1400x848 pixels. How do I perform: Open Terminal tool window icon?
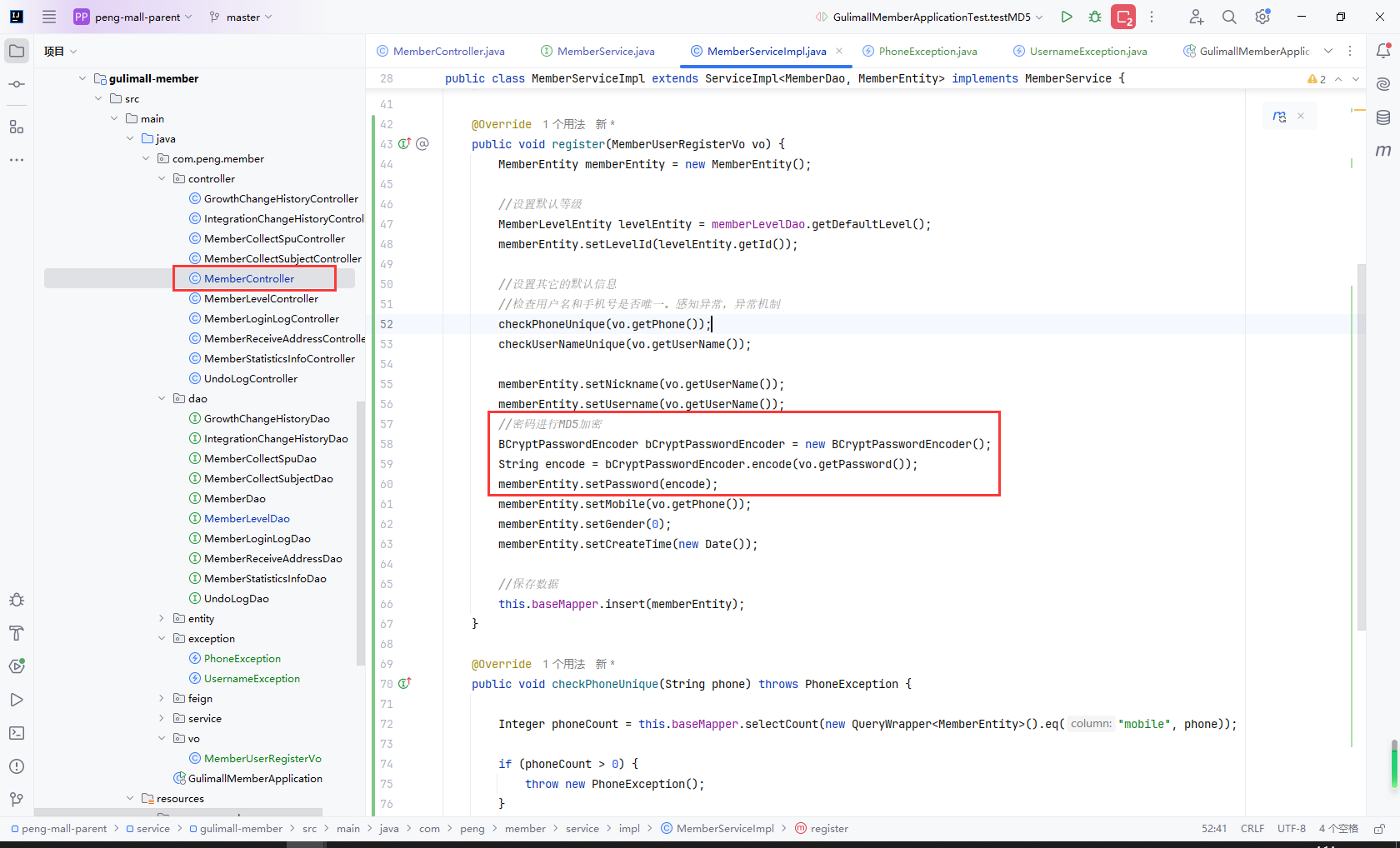(17, 733)
